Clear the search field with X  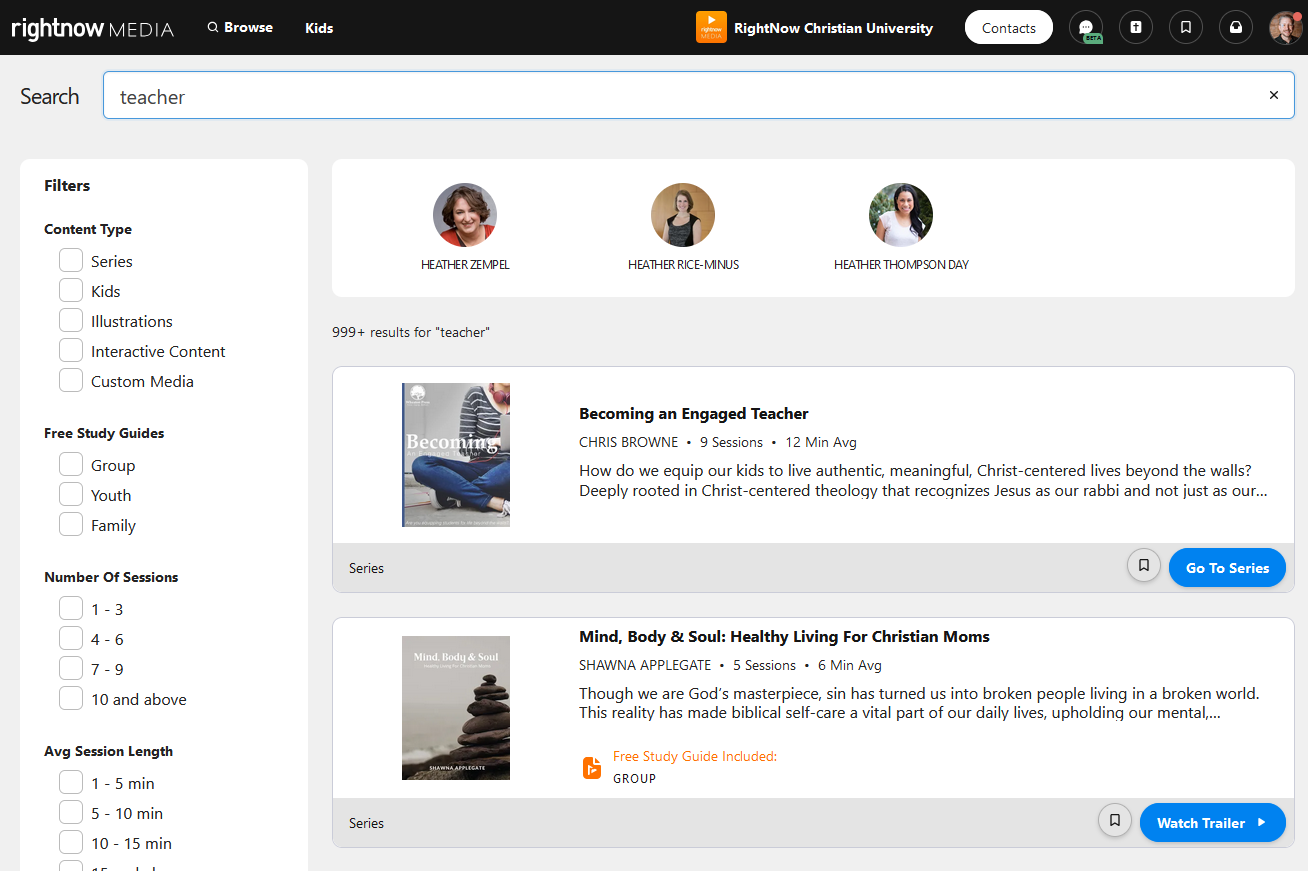point(1274,95)
